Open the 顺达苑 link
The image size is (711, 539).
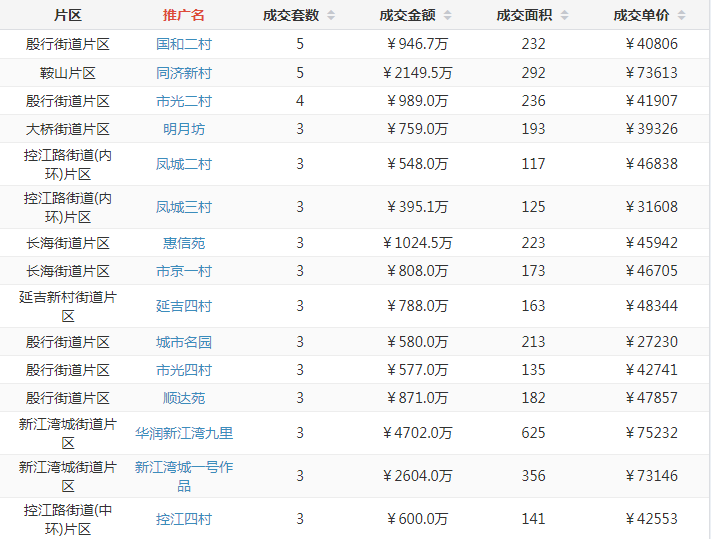point(184,398)
